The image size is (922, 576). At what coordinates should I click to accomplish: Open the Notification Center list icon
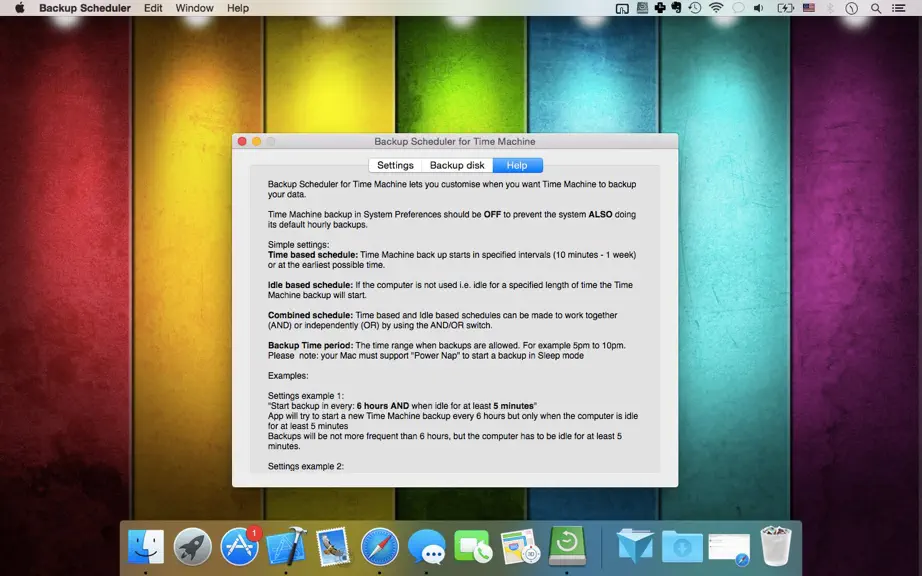[x=898, y=8]
